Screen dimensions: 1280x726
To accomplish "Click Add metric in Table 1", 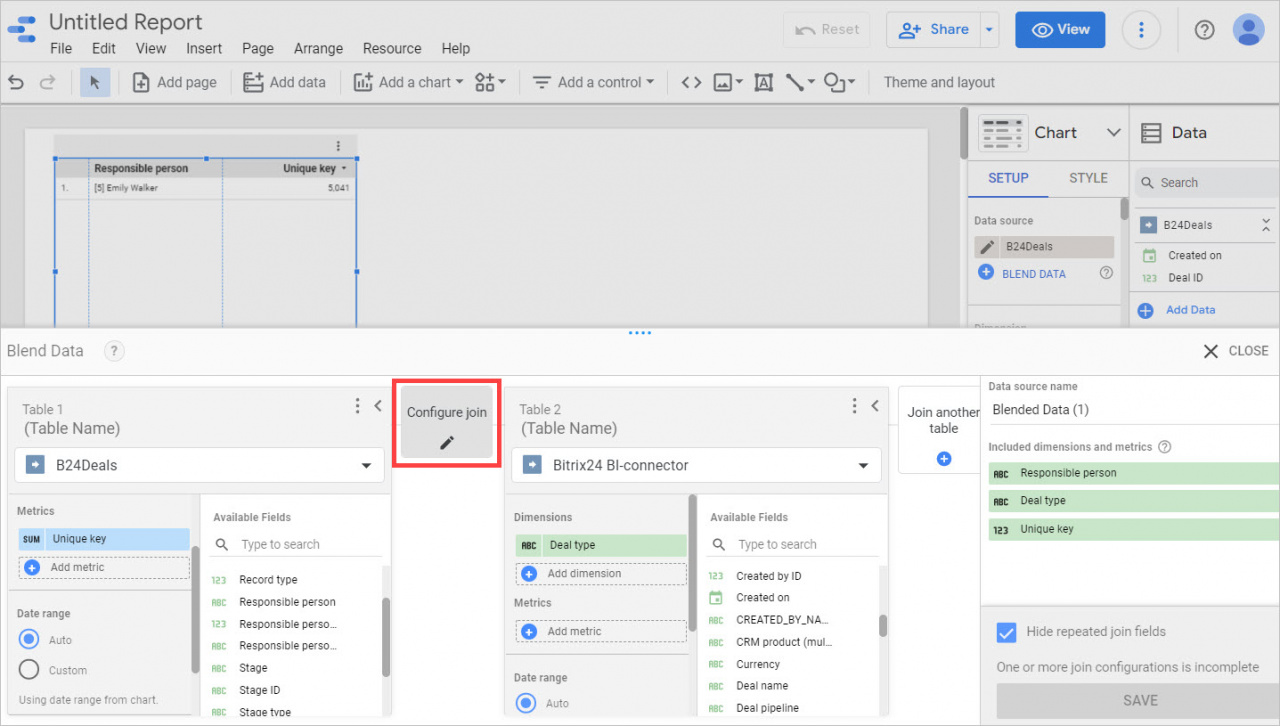I will 104,567.
